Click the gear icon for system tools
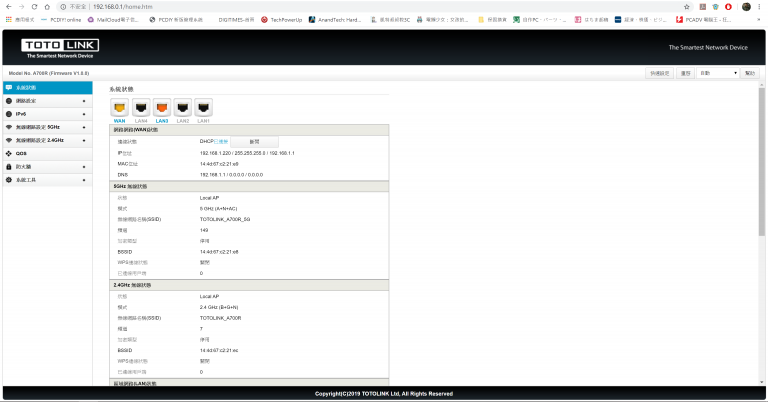768x402 pixels. click(x=9, y=180)
